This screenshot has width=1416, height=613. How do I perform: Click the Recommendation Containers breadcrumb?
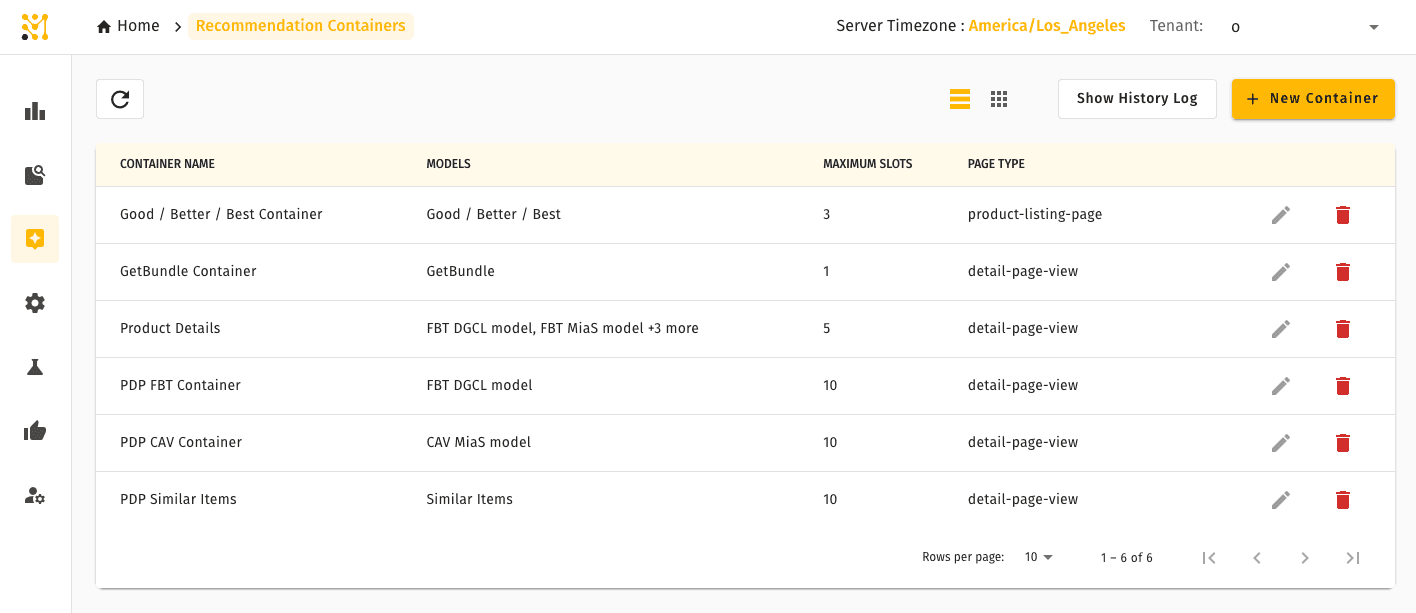tap(301, 26)
